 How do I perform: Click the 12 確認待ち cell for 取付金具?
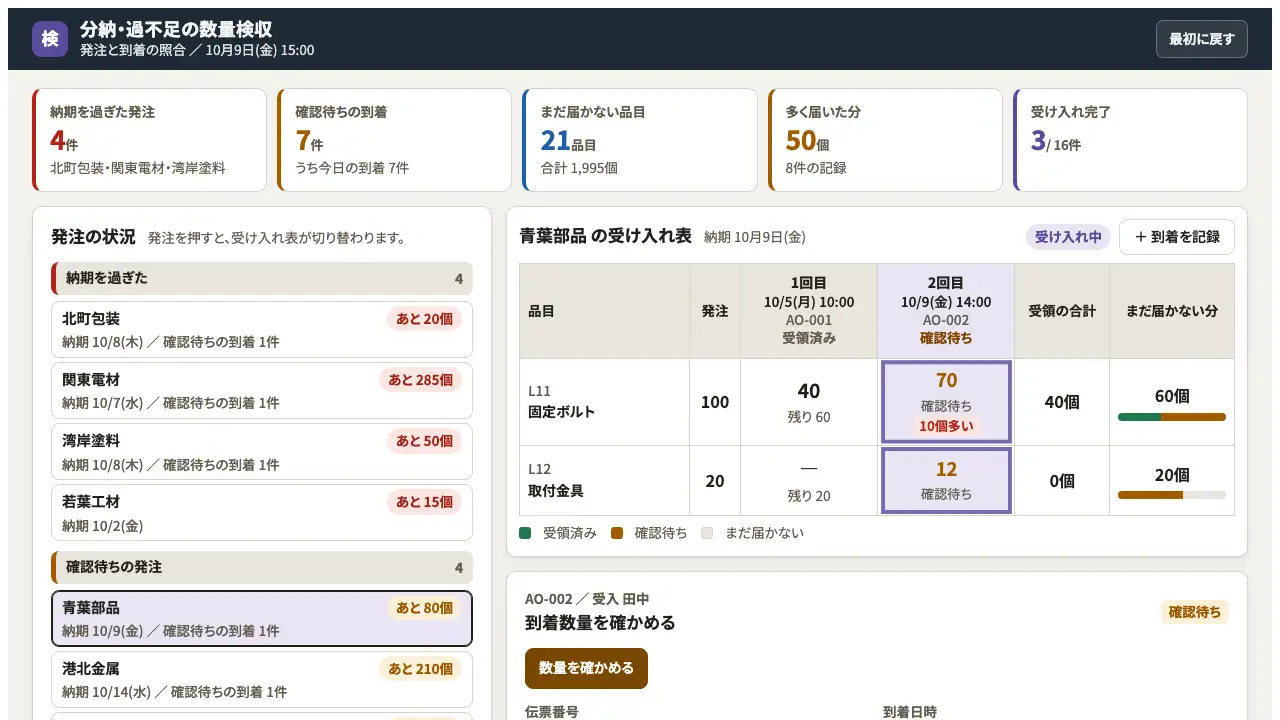946,481
